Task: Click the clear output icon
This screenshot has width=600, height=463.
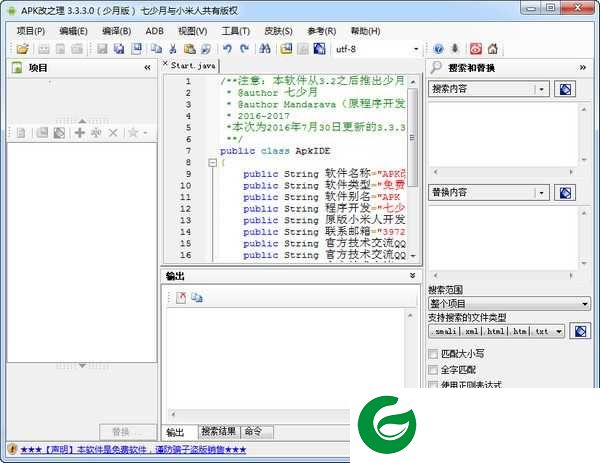Action: click(x=181, y=297)
